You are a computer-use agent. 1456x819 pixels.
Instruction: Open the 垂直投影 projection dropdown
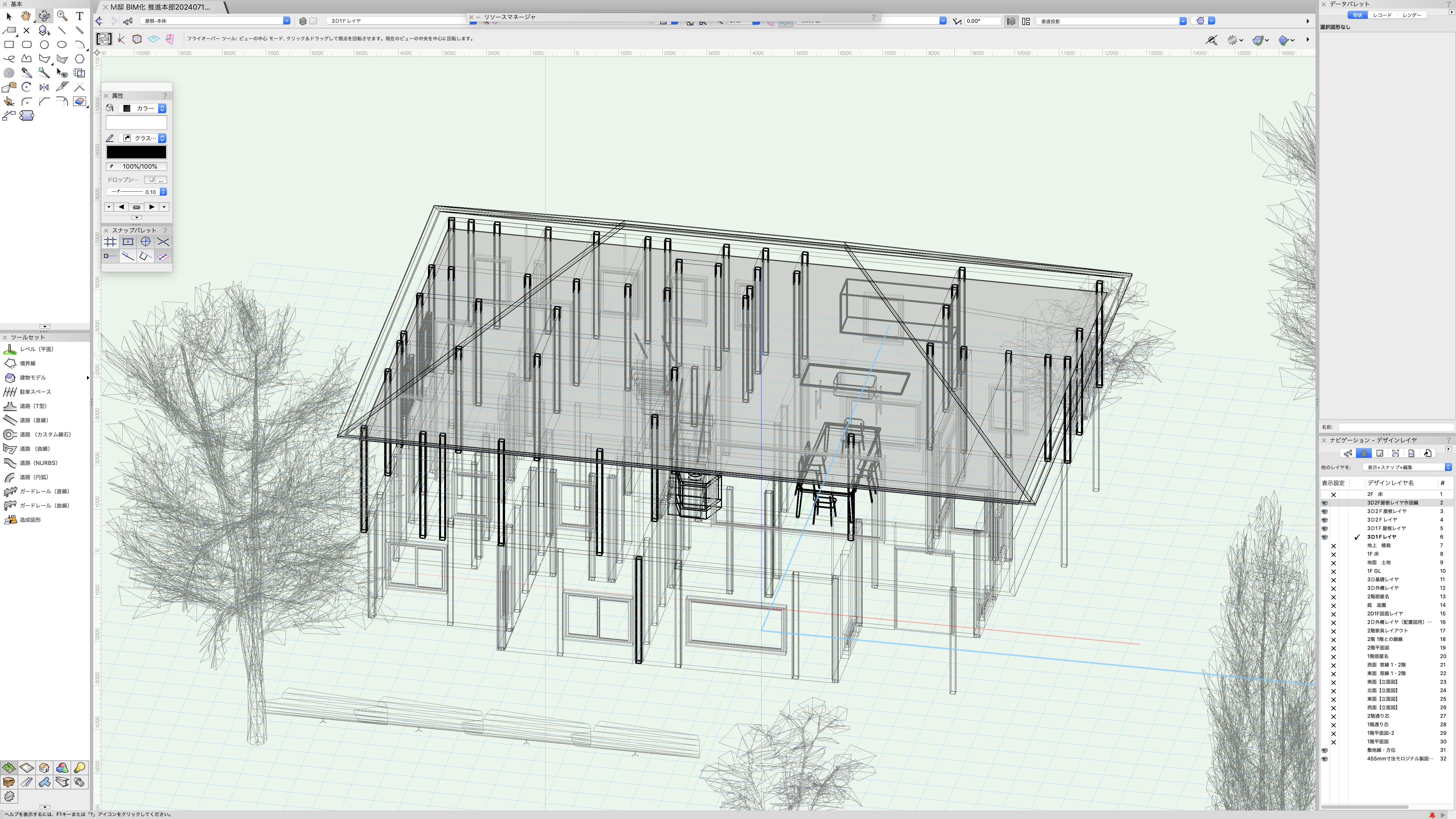click(x=1111, y=21)
